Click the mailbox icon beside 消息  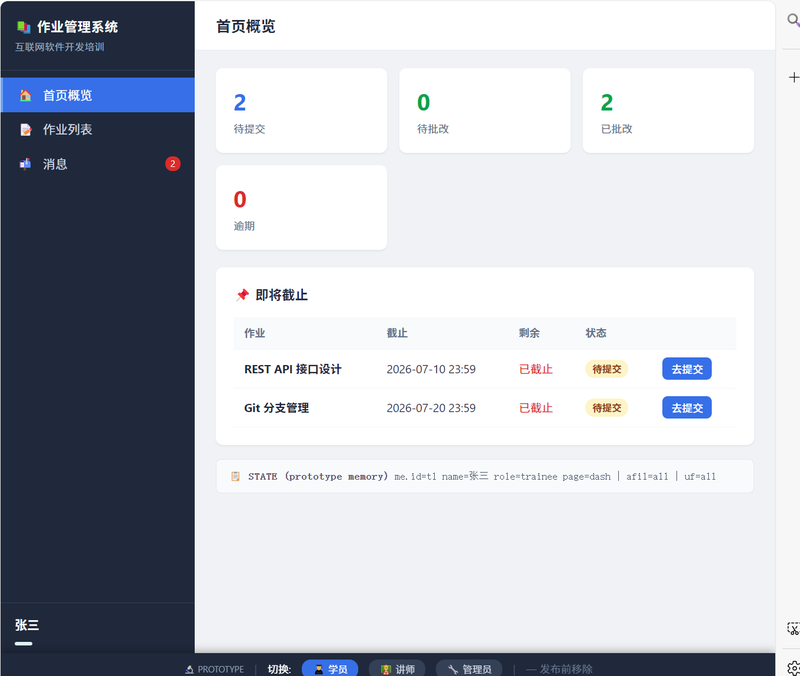click(x=25, y=164)
